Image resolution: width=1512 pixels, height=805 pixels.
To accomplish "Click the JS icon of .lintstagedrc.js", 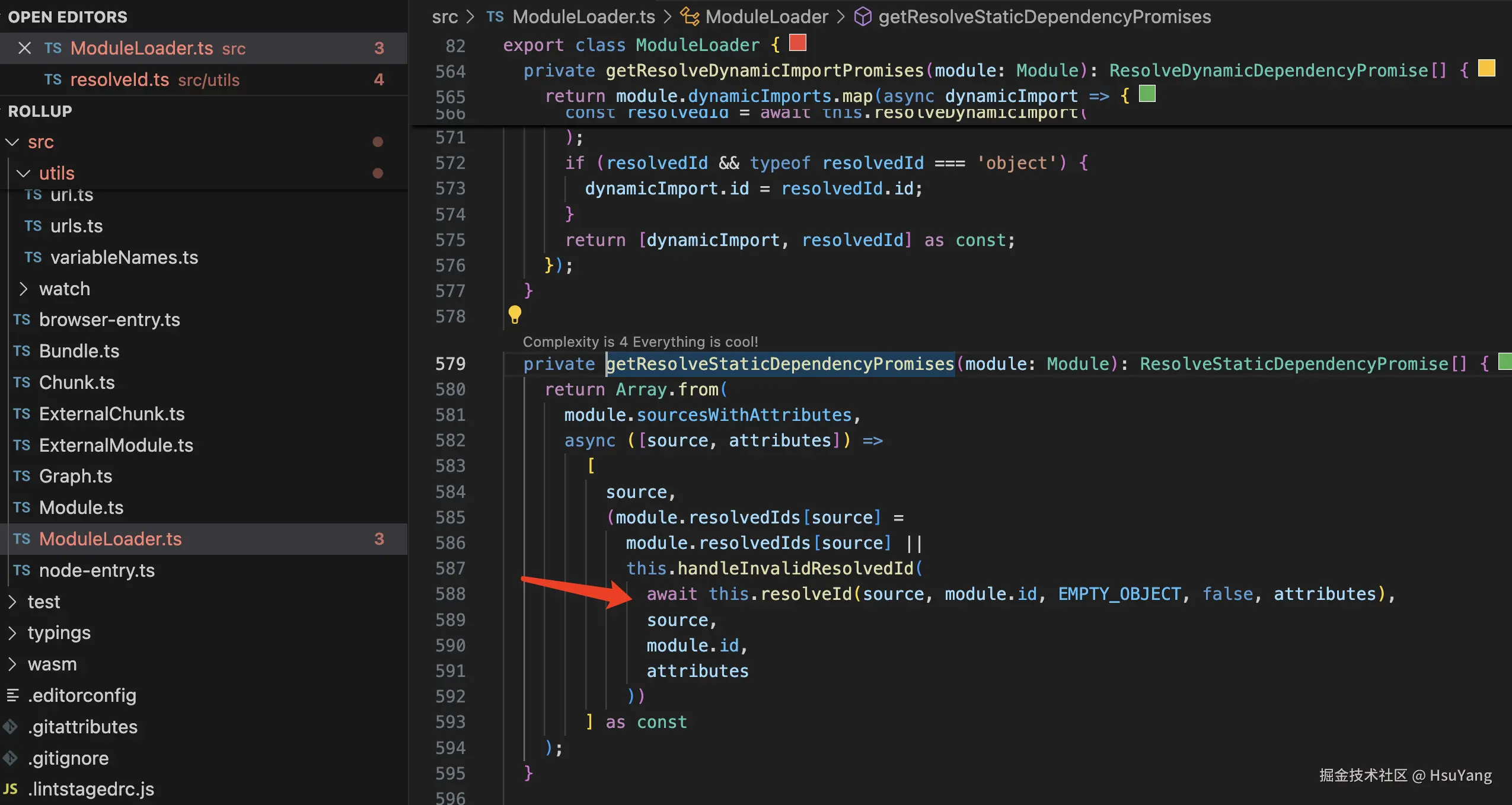I will (x=11, y=789).
